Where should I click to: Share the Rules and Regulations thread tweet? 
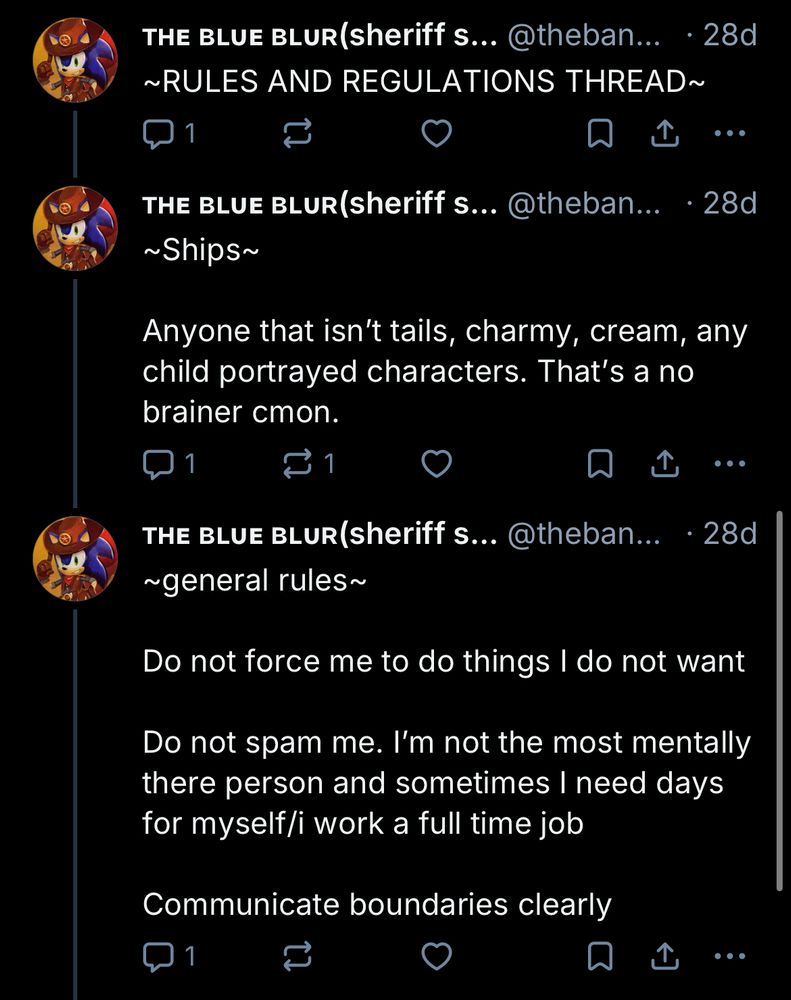pyautogui.click(x=664, y=134)
